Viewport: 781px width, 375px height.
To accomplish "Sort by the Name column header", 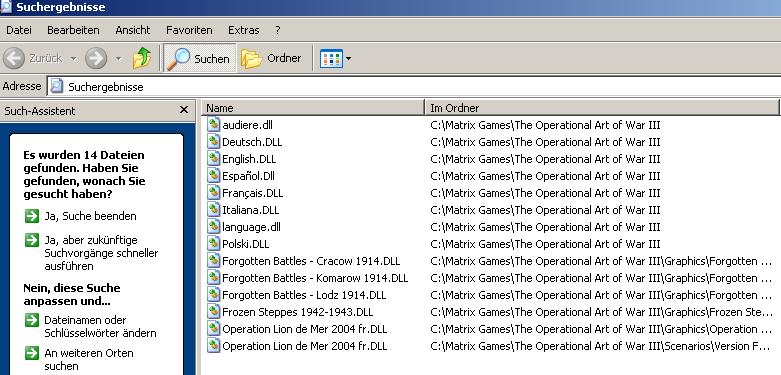I will pyautogui.click(x=313, y=108).
